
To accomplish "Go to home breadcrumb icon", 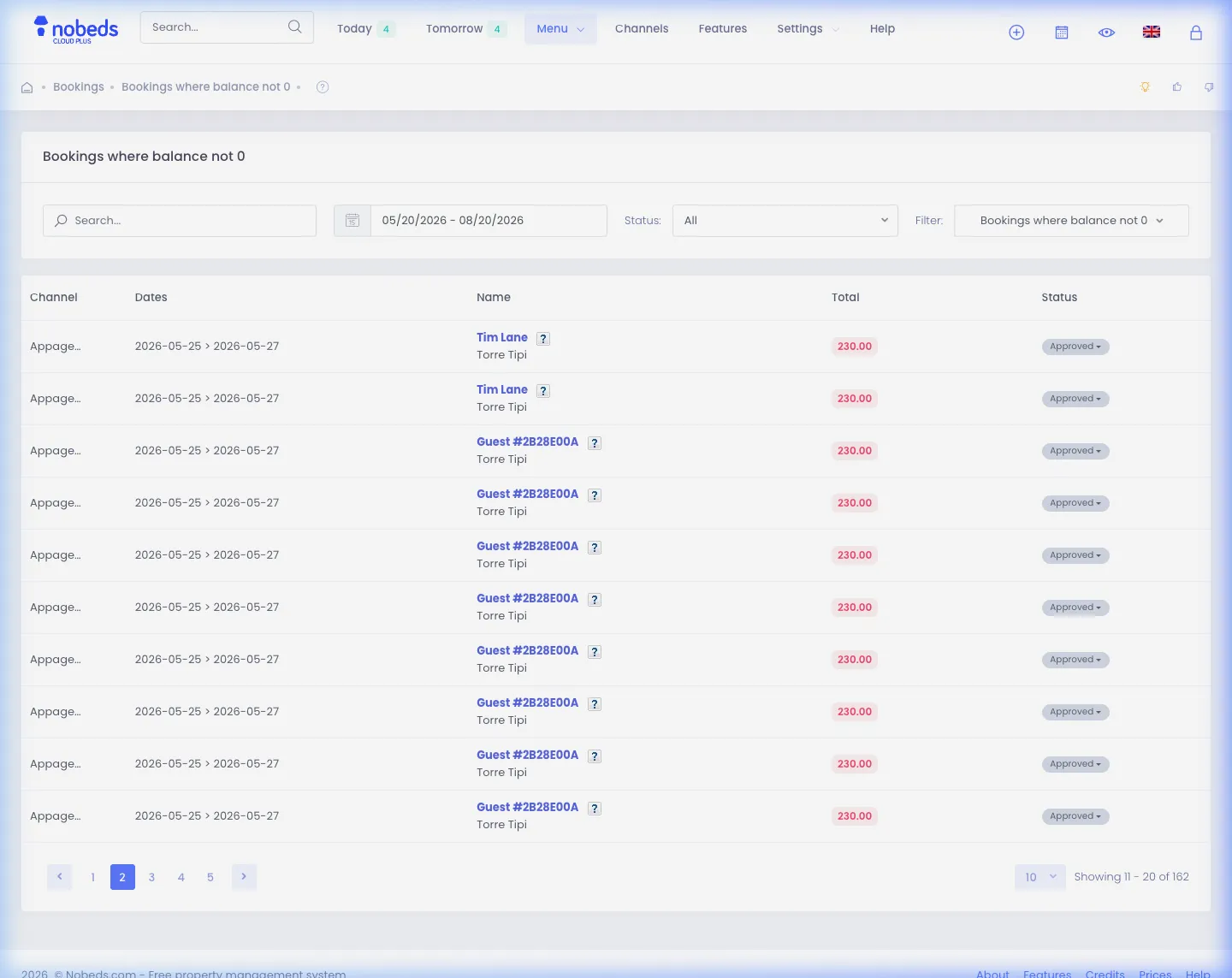I will coord(27,87).
